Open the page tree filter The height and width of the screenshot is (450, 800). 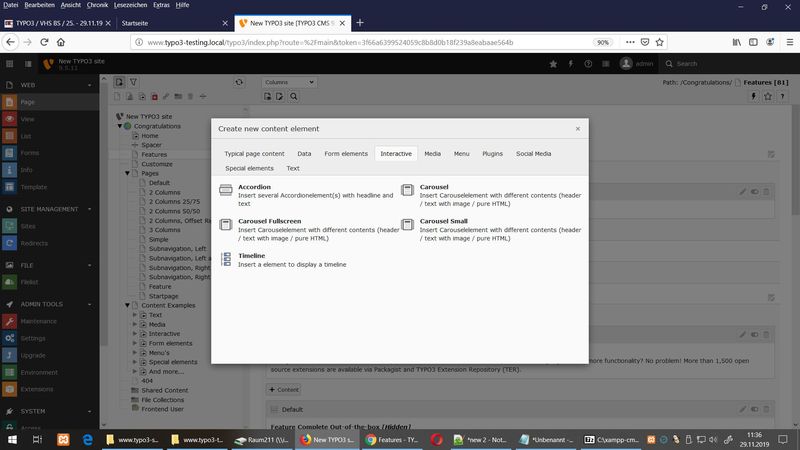(x=133, y=82)
